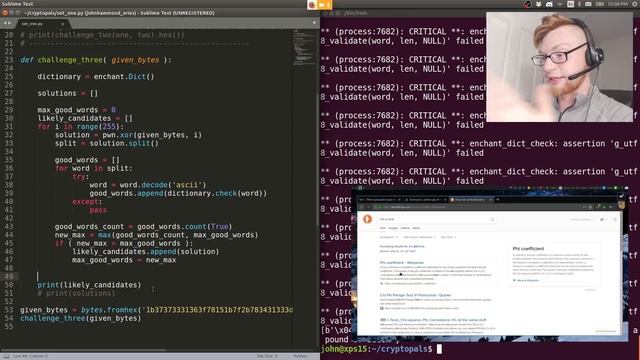Switch to the first browser tab in the small window
The image size is (640, 360).
click(380, 200)
